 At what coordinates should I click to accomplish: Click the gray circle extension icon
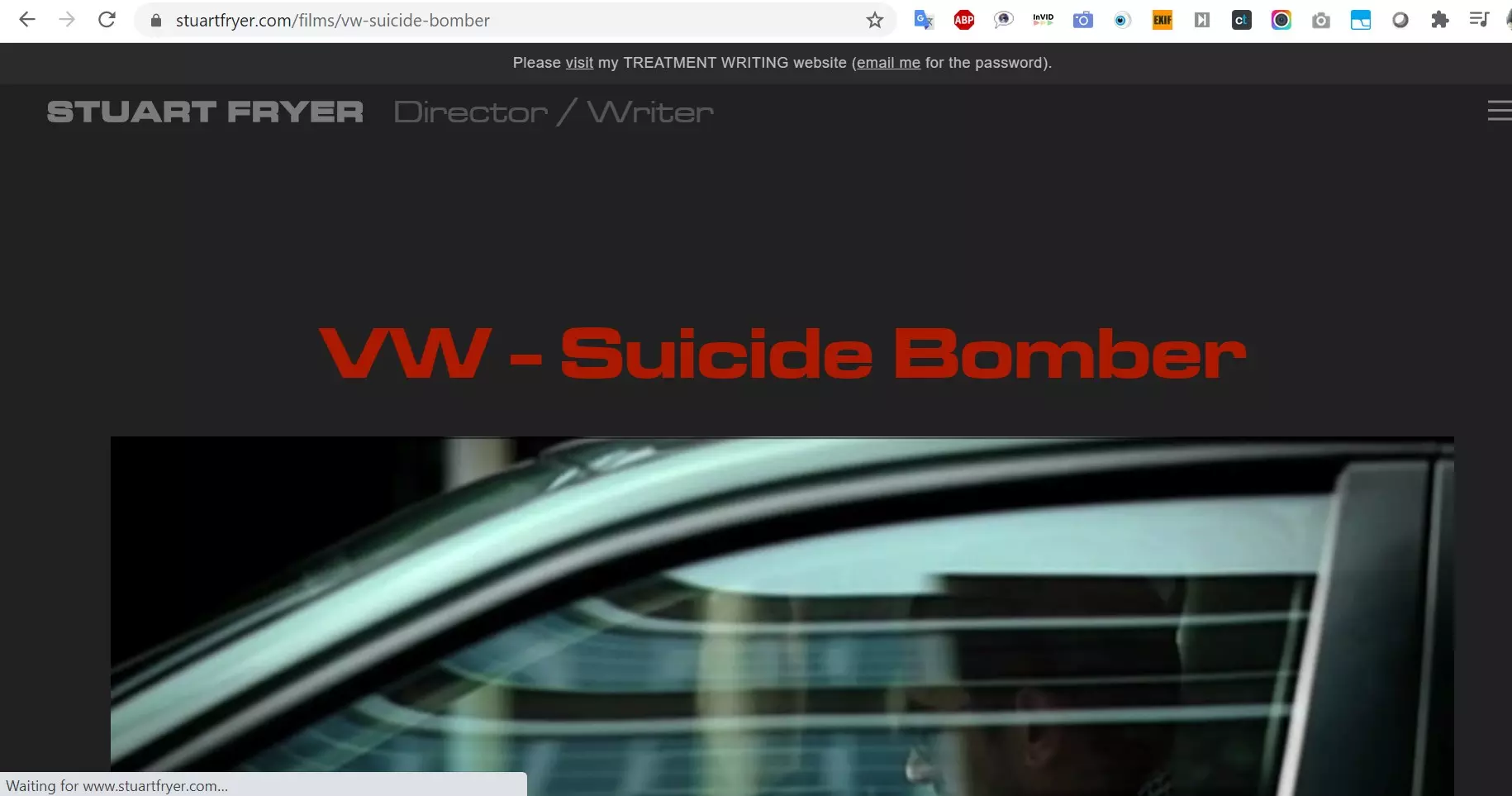[x=1400, y=20]
